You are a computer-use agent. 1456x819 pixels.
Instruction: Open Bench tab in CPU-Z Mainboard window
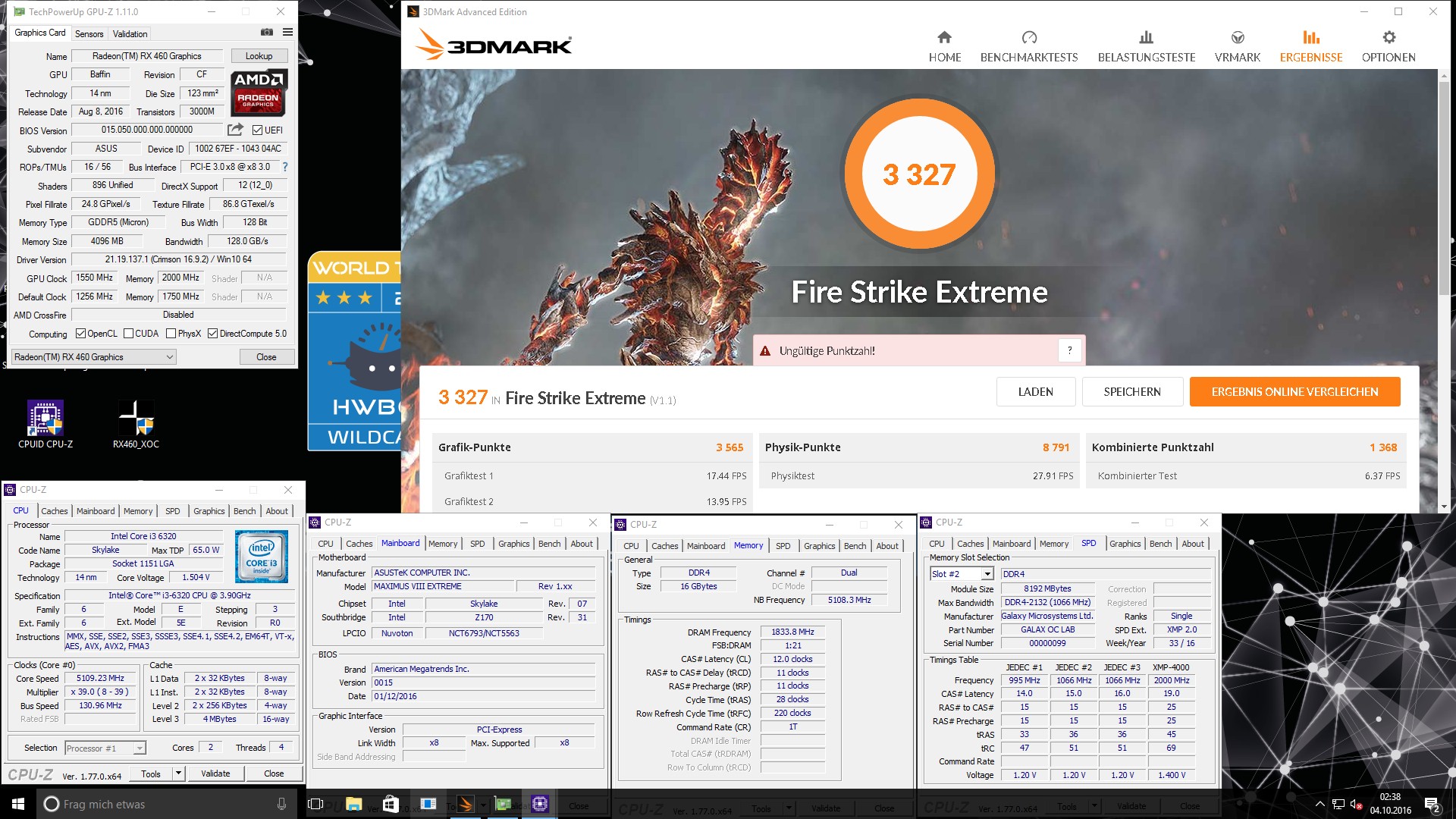(549, 544)
